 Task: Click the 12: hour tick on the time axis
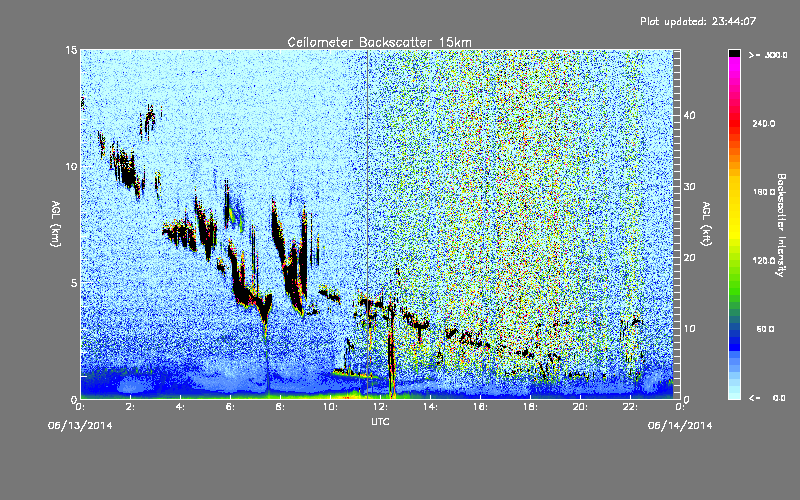(x=381, y=407)
